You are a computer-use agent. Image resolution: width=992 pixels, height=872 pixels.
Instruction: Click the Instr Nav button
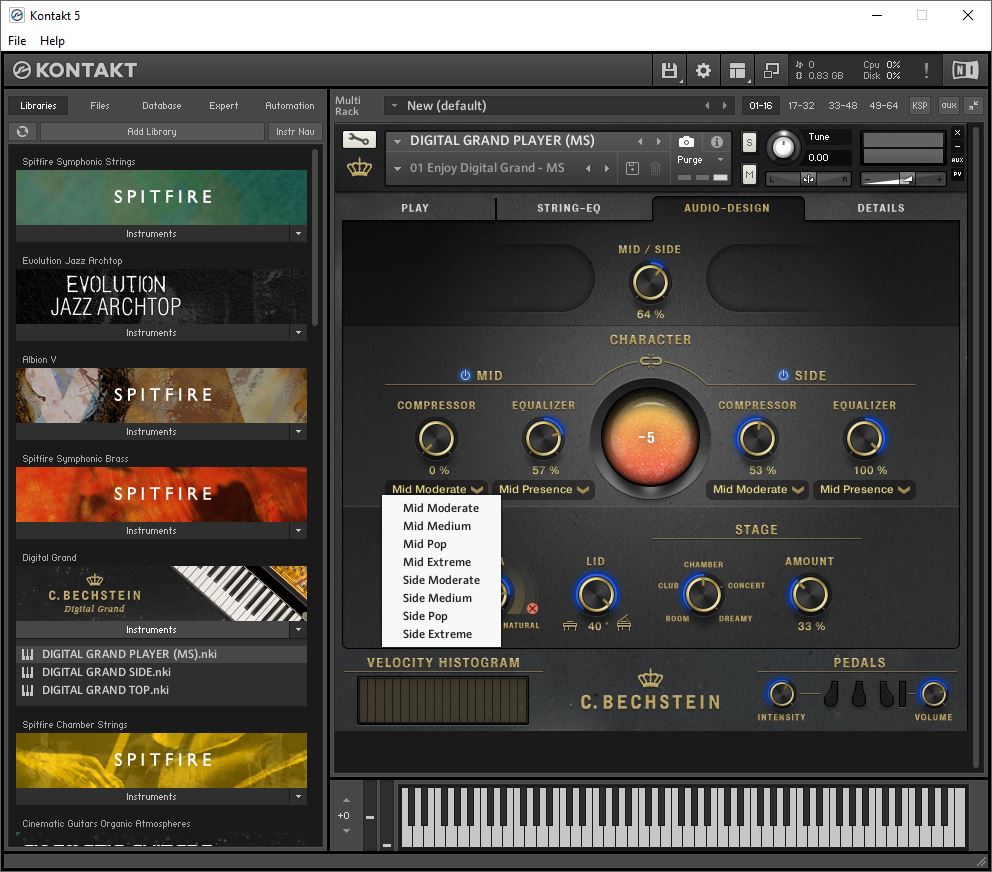coord(295,132)
